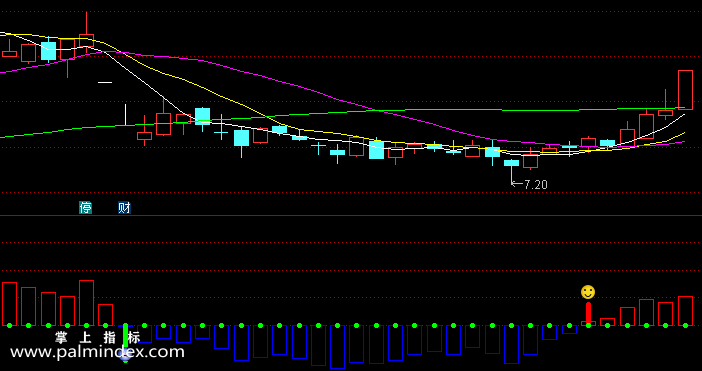Select the tall red candle at far right
Image resolution: width=702 pixels, height=371 pixels.
click(685, 90)
